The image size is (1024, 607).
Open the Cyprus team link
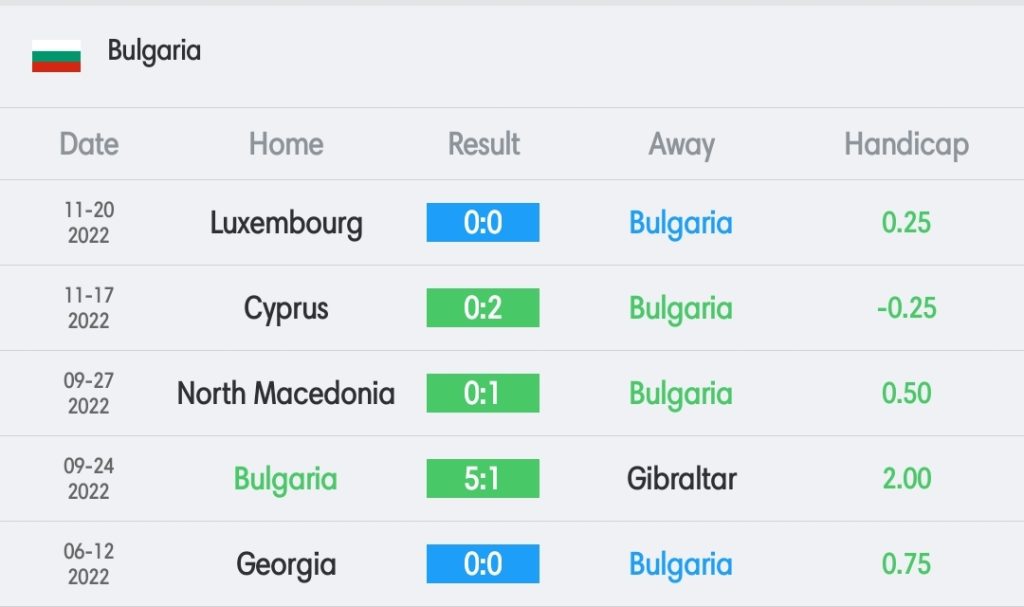[x=286, y=309]
